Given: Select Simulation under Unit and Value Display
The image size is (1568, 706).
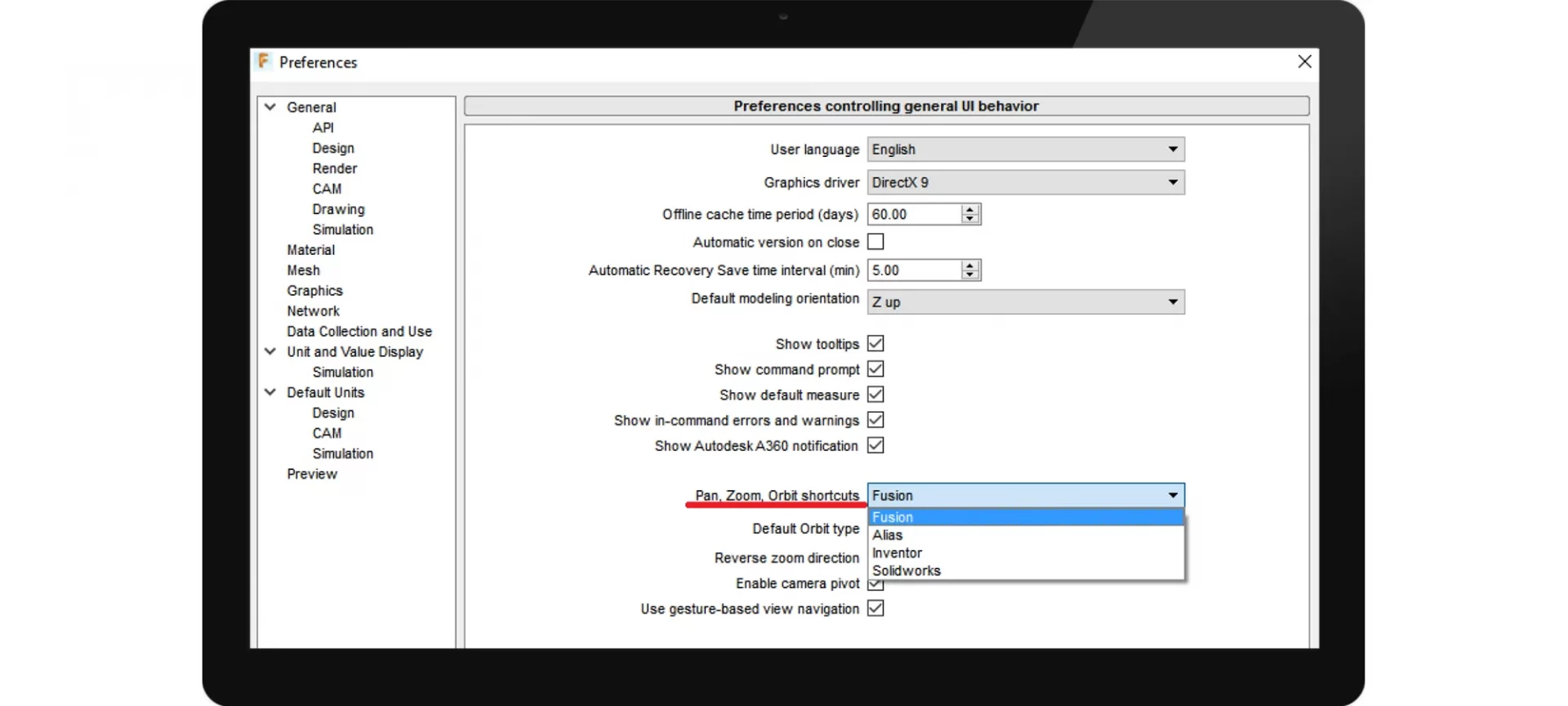Looking at the screenshot, I should 343,373.
